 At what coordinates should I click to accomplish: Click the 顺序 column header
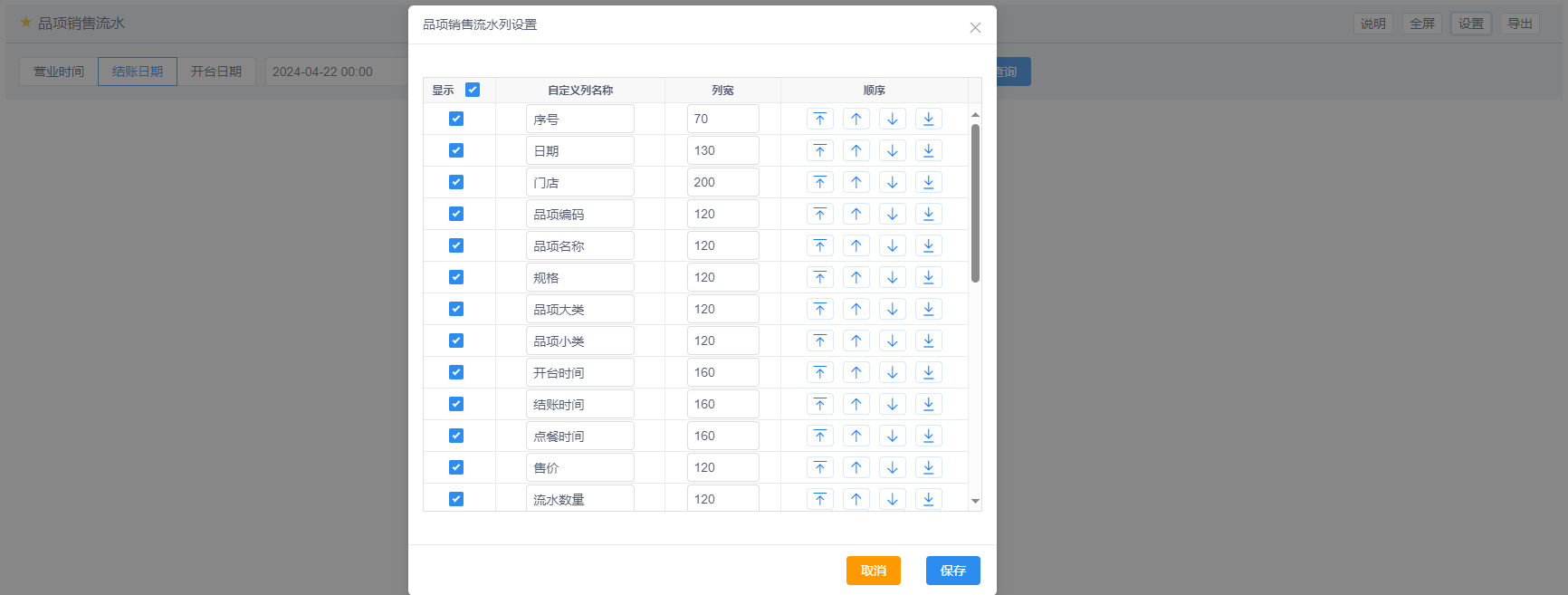coord(875,91)
